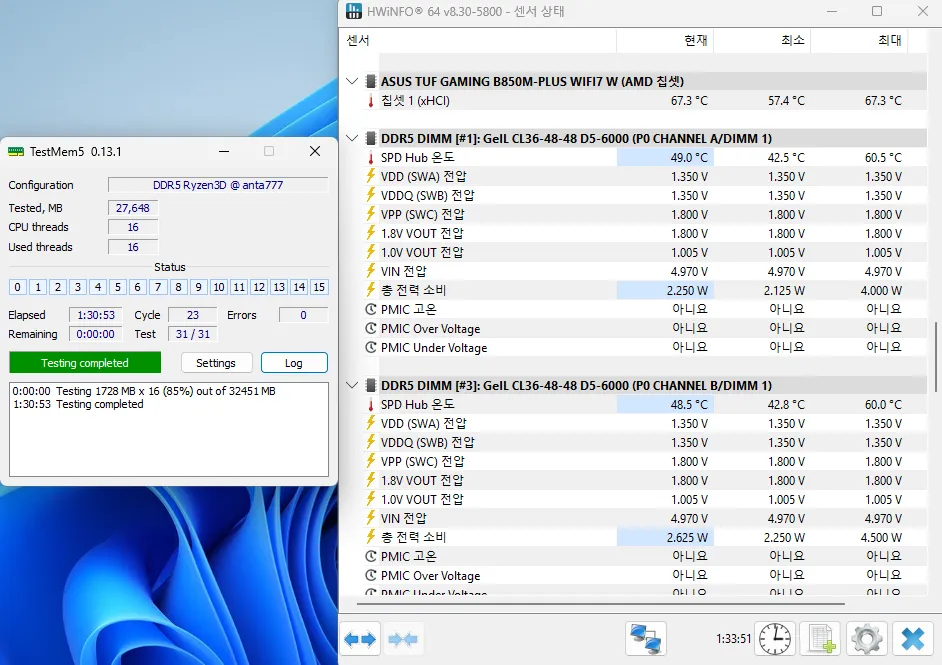Click thread status box 0
The width and height of the screenshot is (942, 665).
17,287
